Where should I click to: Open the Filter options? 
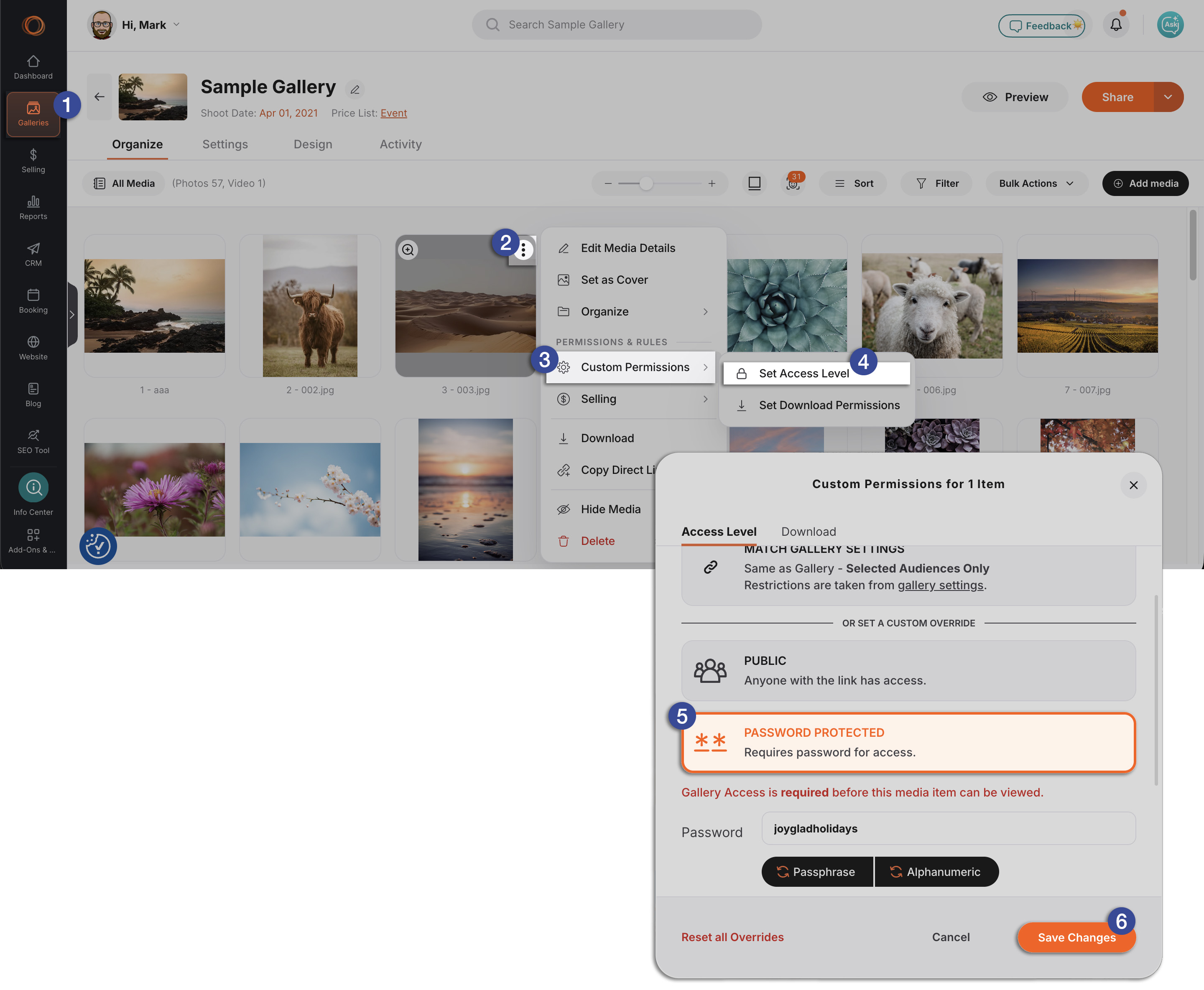click(x=936, y=183)
